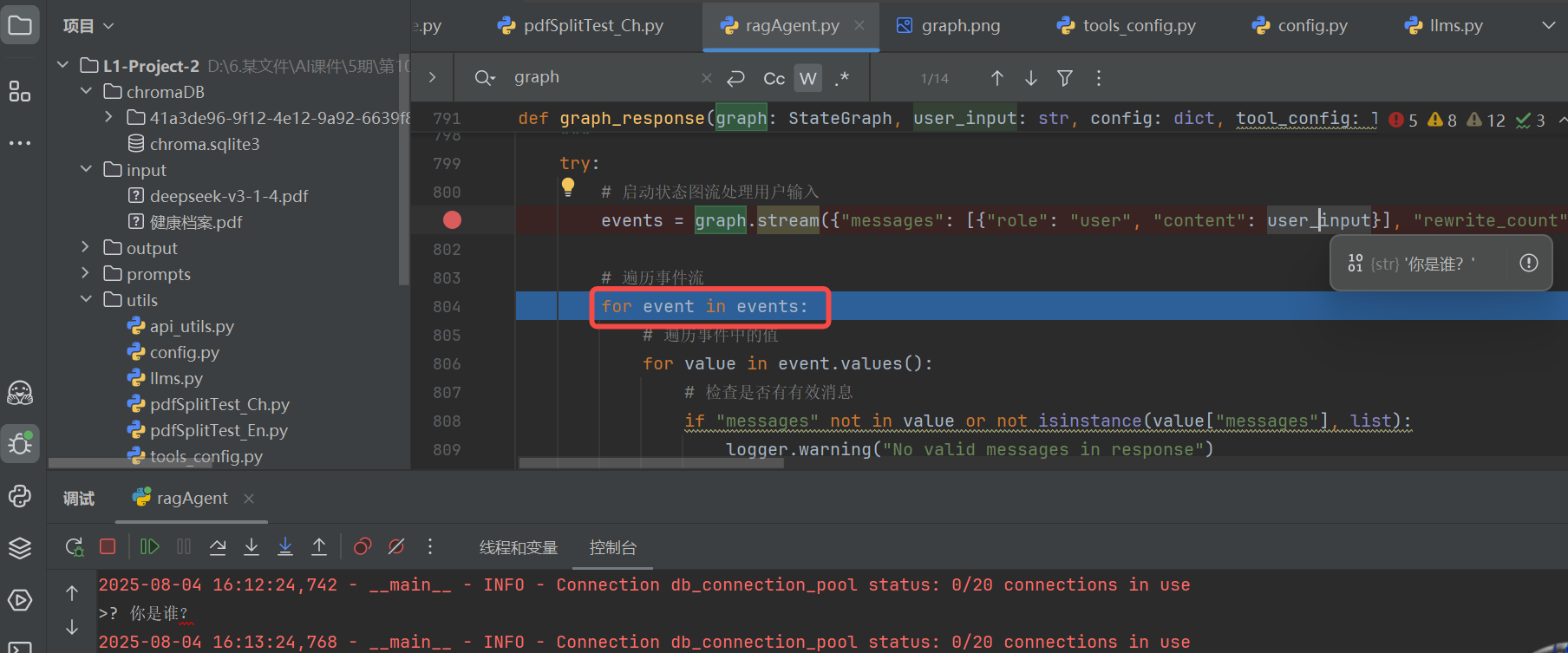Step over the current line

pos(218,546)
